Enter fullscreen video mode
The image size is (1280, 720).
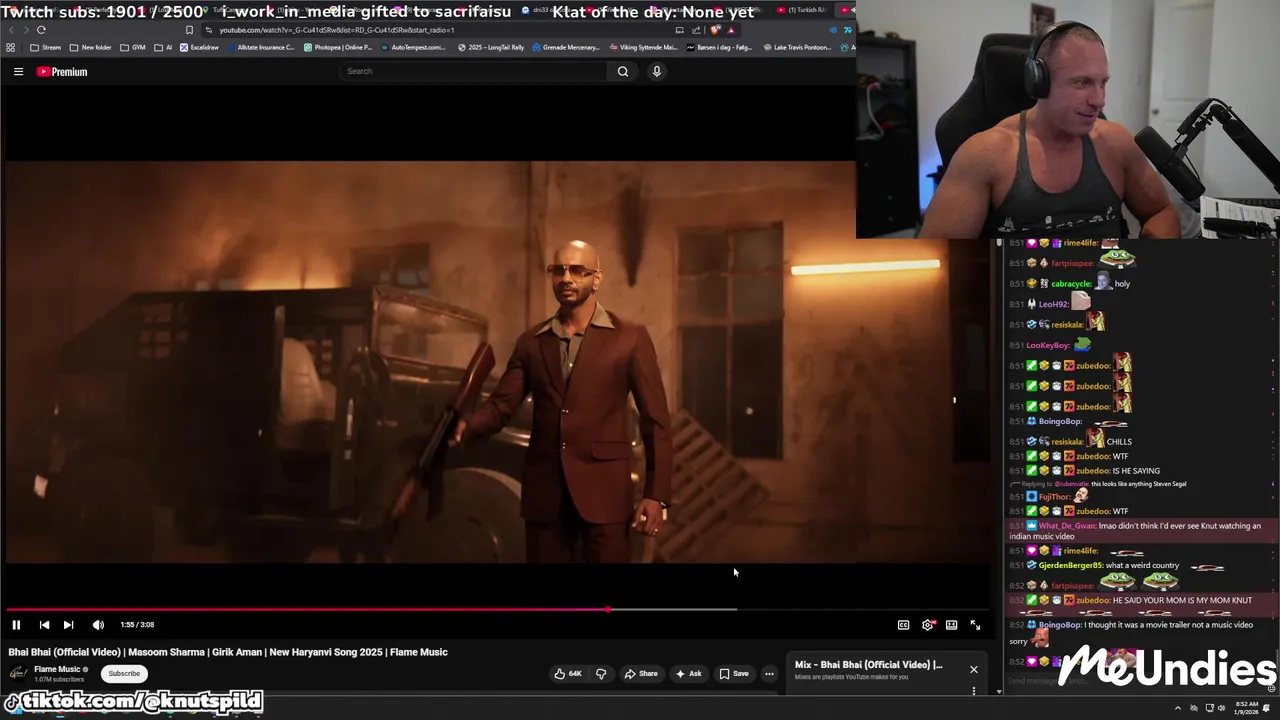976,625
